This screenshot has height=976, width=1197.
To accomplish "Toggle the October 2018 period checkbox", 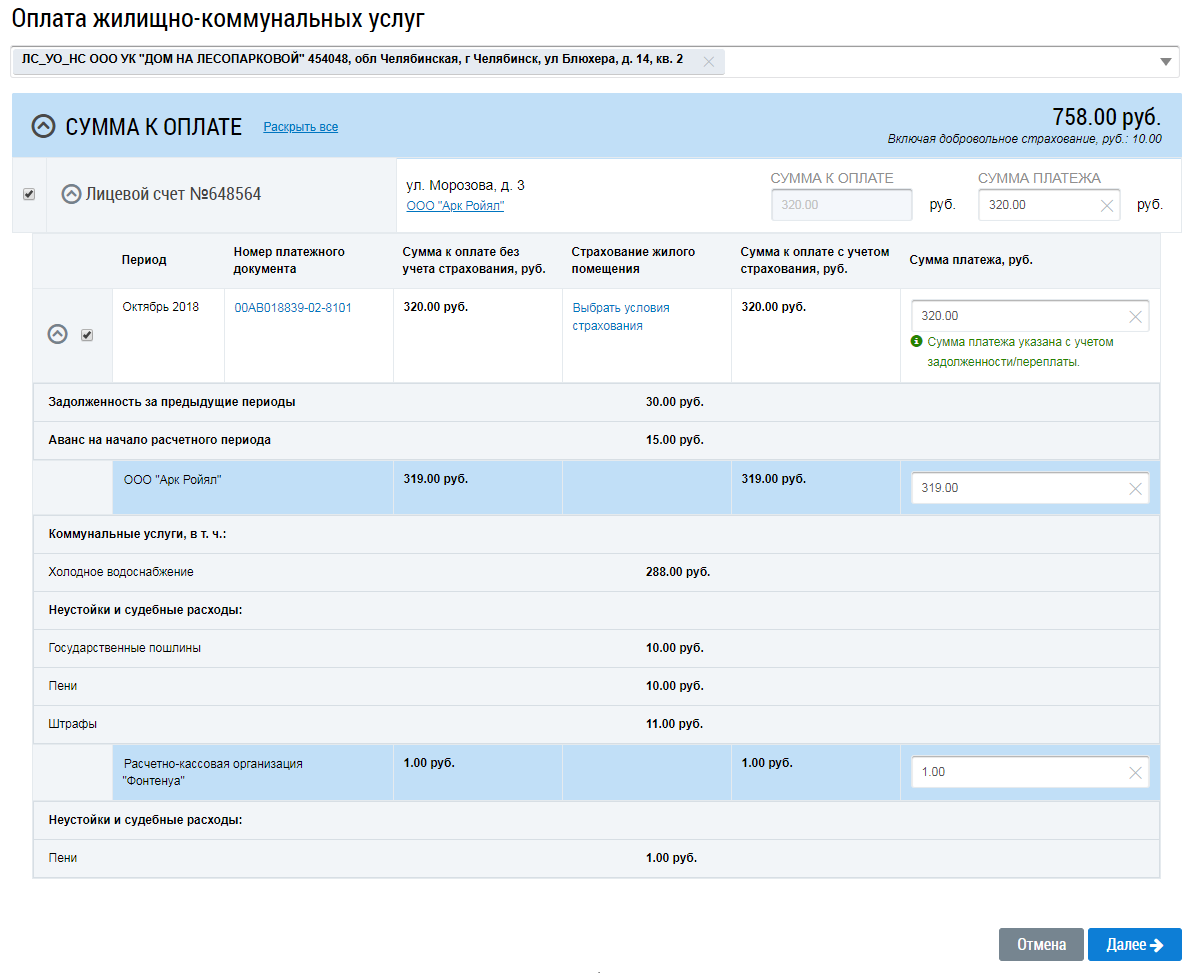I will (87, 335).
